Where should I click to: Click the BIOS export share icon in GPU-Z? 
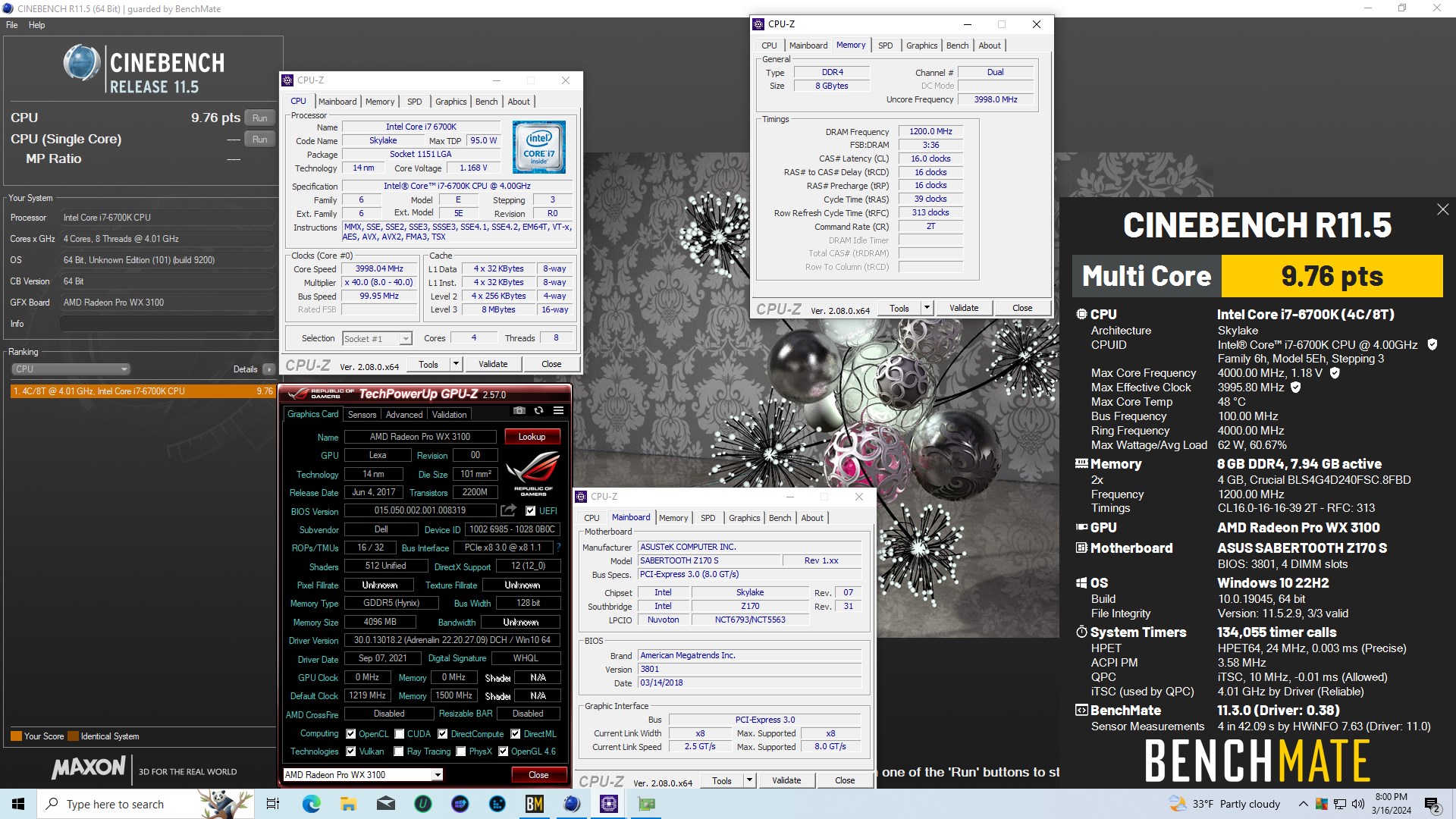[x=508, y=510]
